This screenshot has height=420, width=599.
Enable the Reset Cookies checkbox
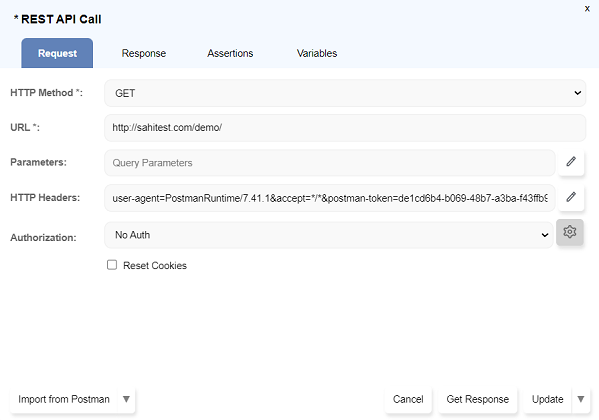point(112,265)
